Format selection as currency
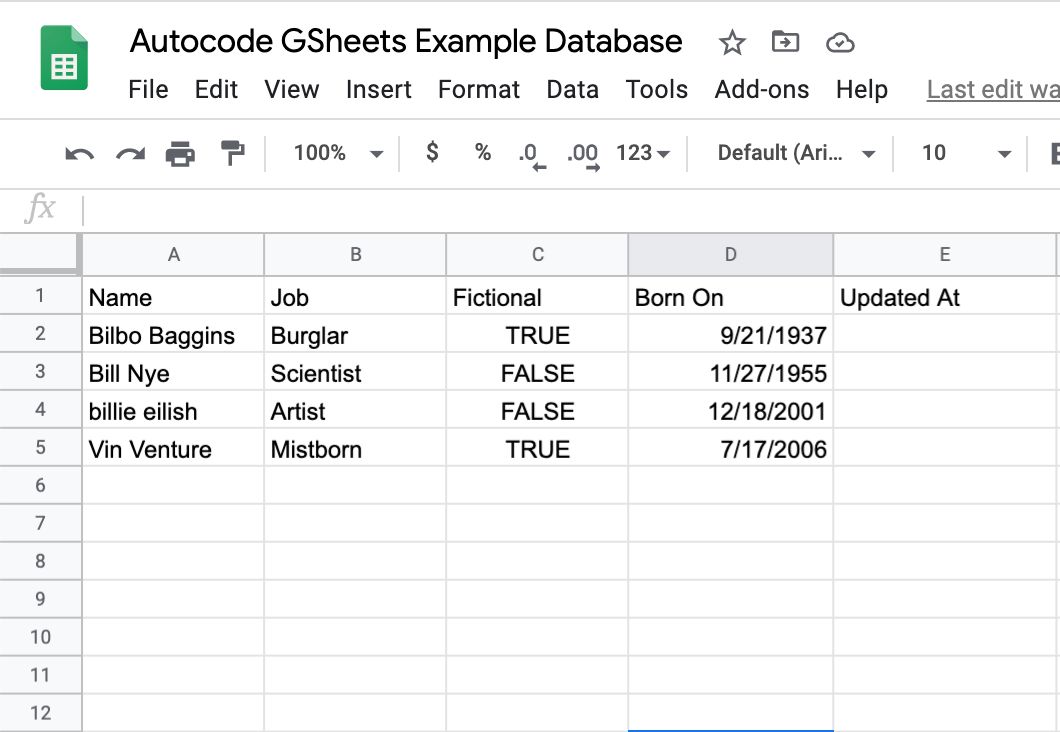The height and width of the screenshot is (732, 1060). [x=431, y=153]
